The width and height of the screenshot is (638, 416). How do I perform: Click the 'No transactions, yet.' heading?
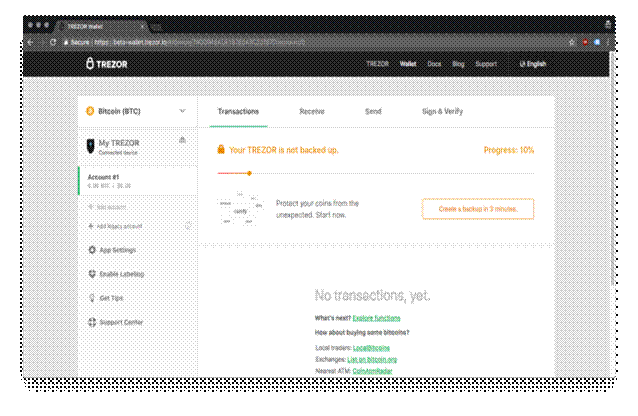click(372, 295)
